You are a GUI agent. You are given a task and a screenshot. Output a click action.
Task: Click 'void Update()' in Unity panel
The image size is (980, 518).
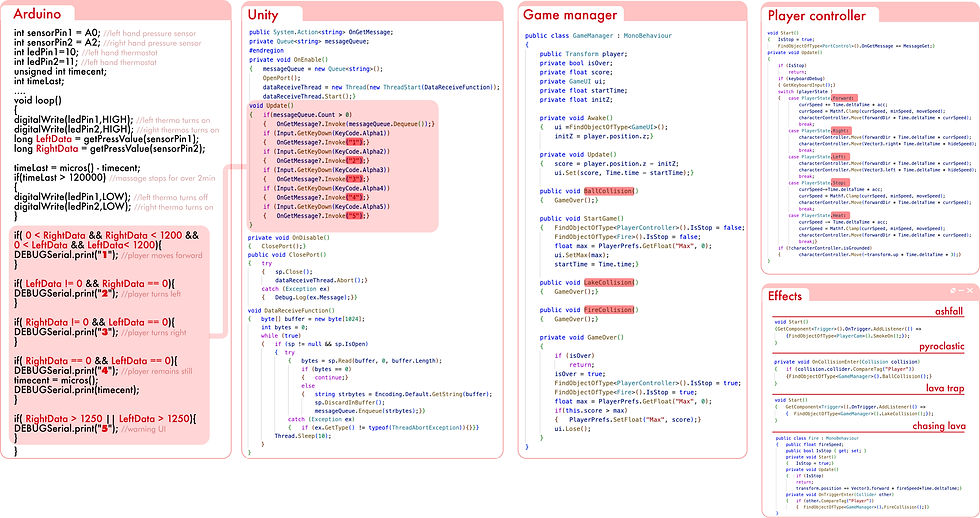271,106
